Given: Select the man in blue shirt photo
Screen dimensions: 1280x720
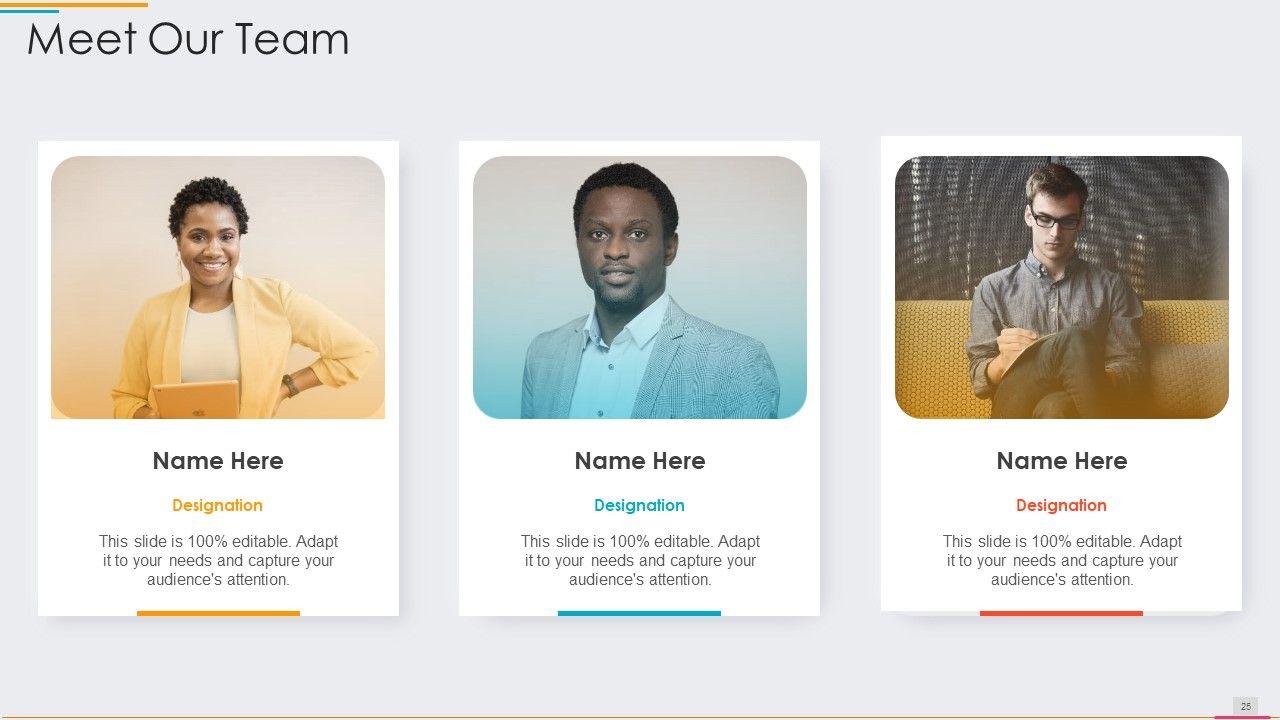Looking at the screenshot, I should (x=640, y=287).
